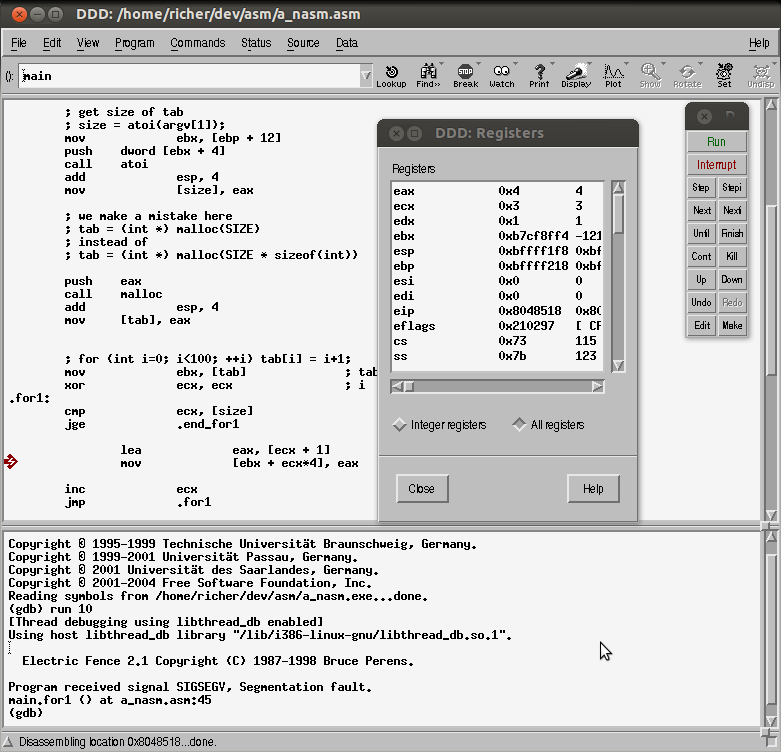Click the Make button
The width and height of the screenshot is (781, 752).
[732, 325]
